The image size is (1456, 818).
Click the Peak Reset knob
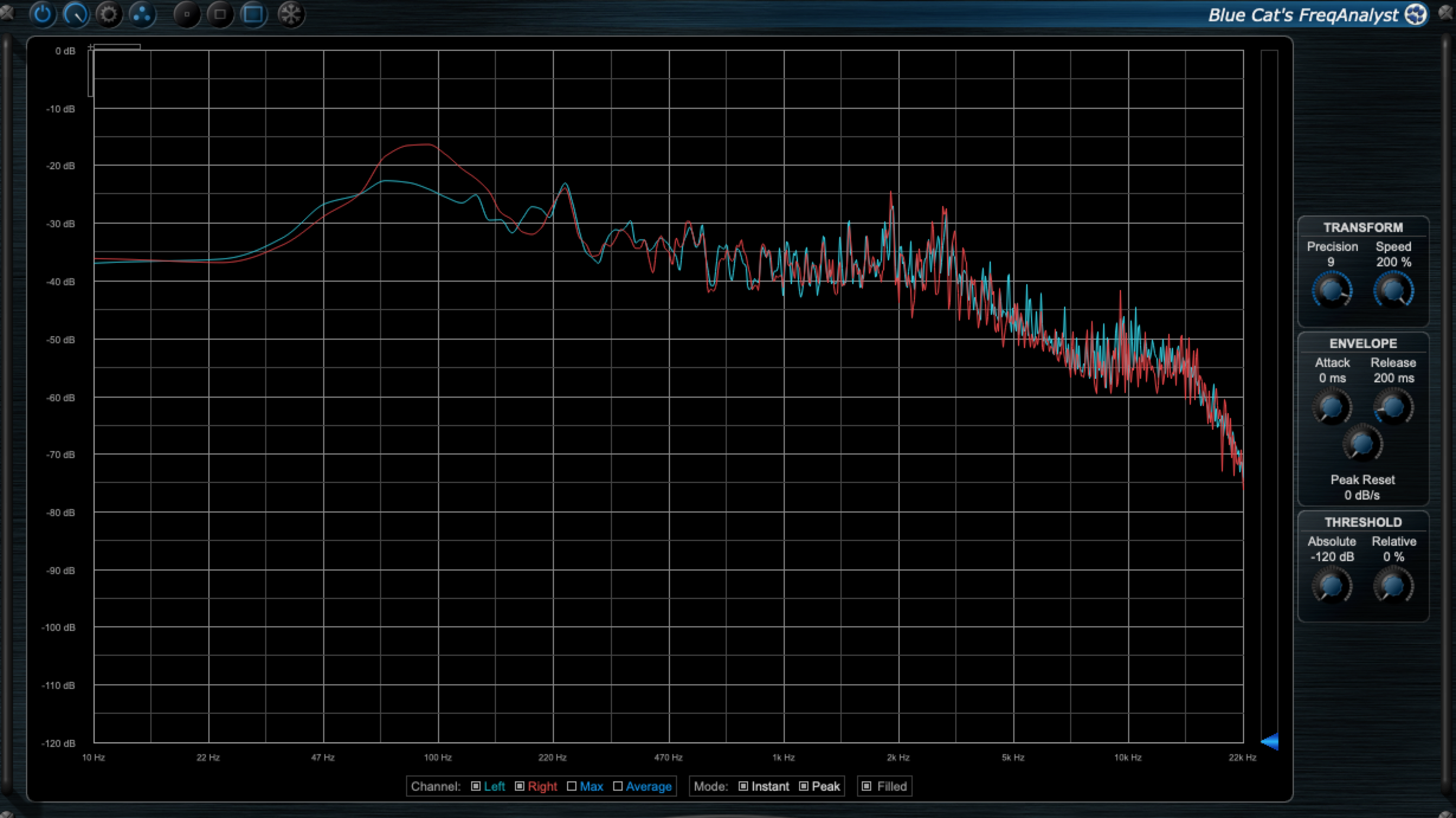tap(1362, 445)
